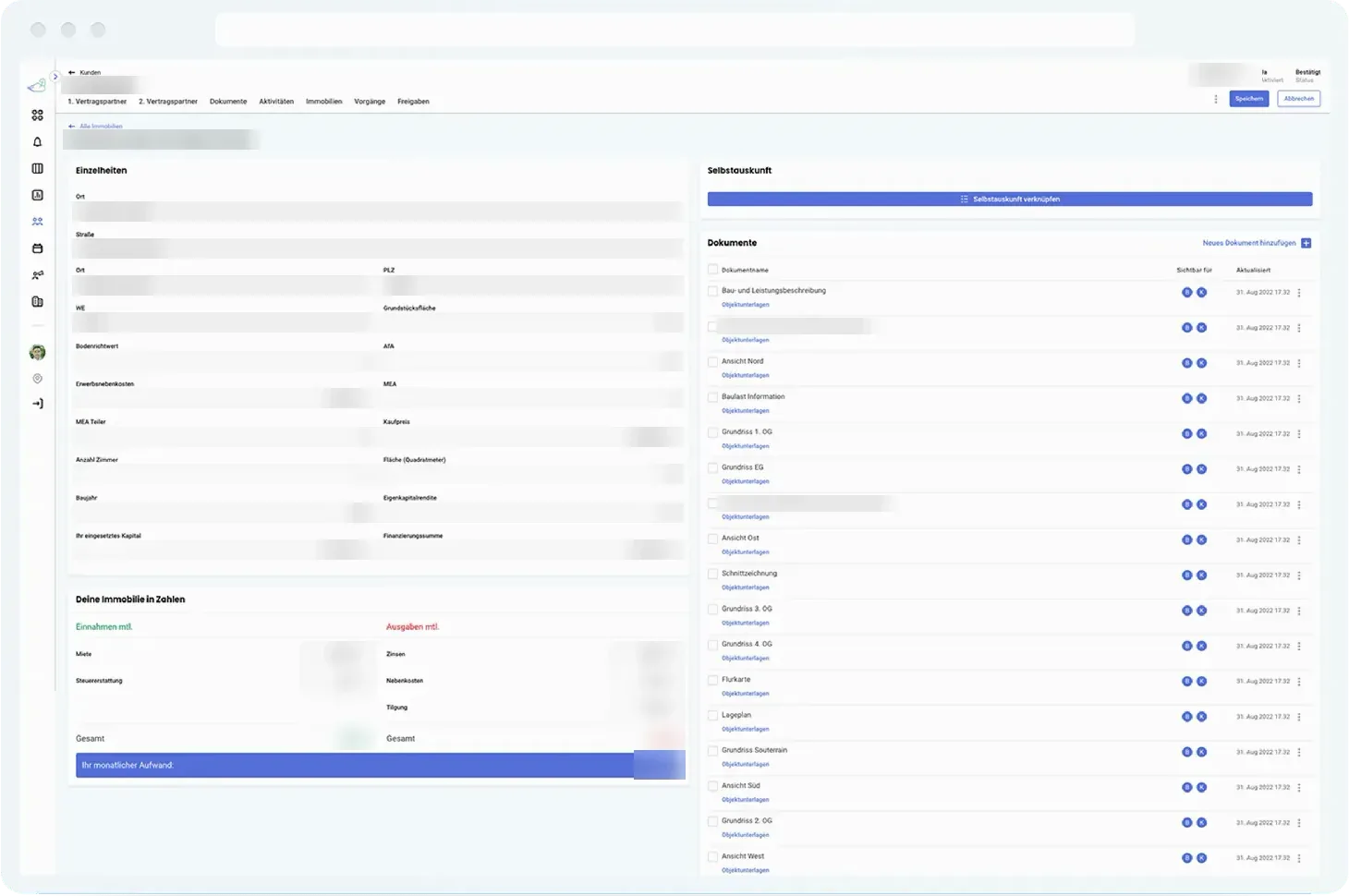The width and height of the screenshot is (1349, 896).
Task: Click the logout icon in sidebar
Action: click(37, 404)
